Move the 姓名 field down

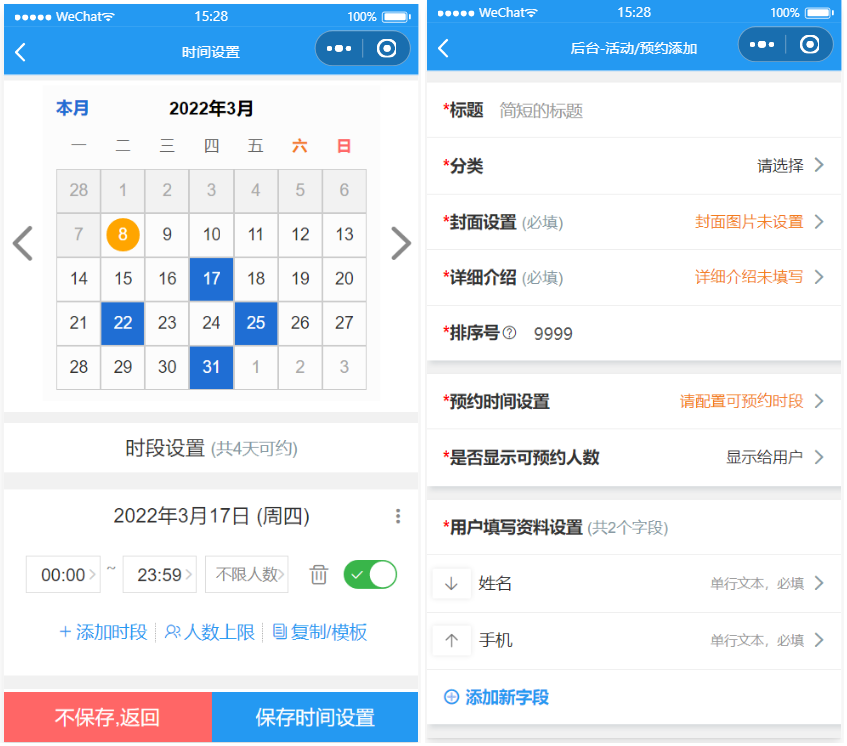[452, 581]
